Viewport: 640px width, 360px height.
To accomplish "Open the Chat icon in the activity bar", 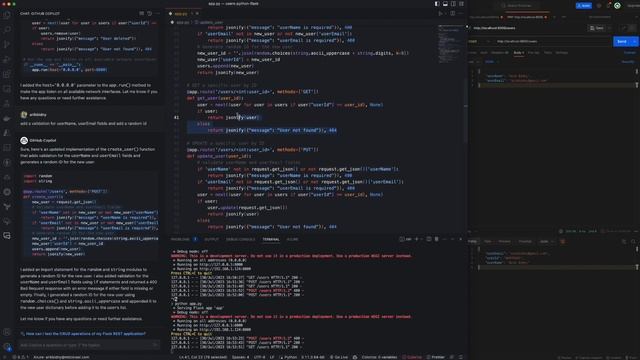I will click(7, 236).
